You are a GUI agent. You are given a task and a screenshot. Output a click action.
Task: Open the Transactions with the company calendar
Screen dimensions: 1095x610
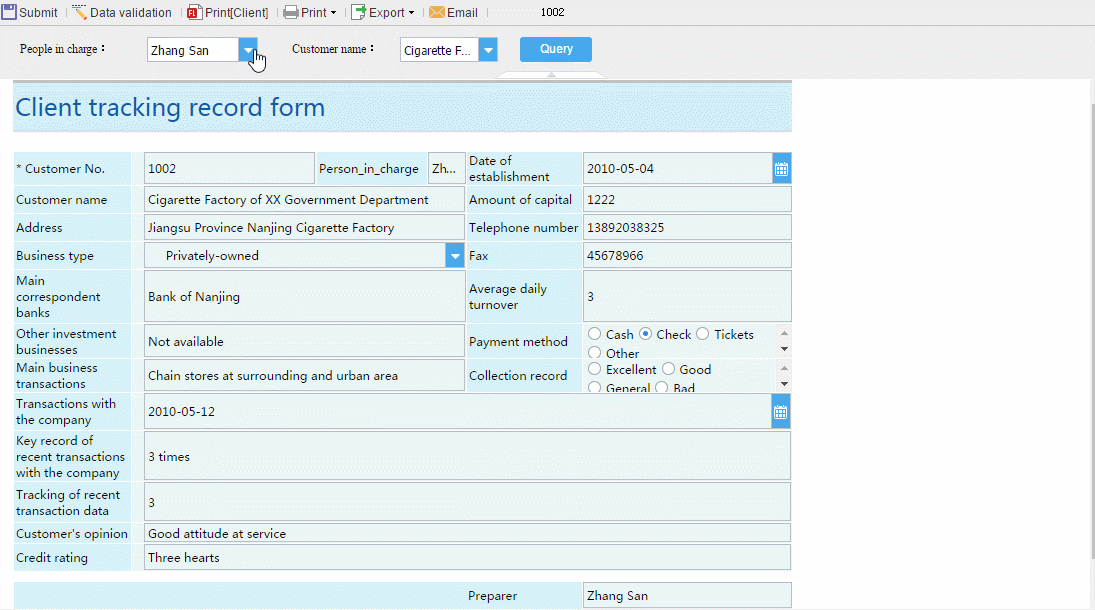pyautogui.click(x=781, y=412)
